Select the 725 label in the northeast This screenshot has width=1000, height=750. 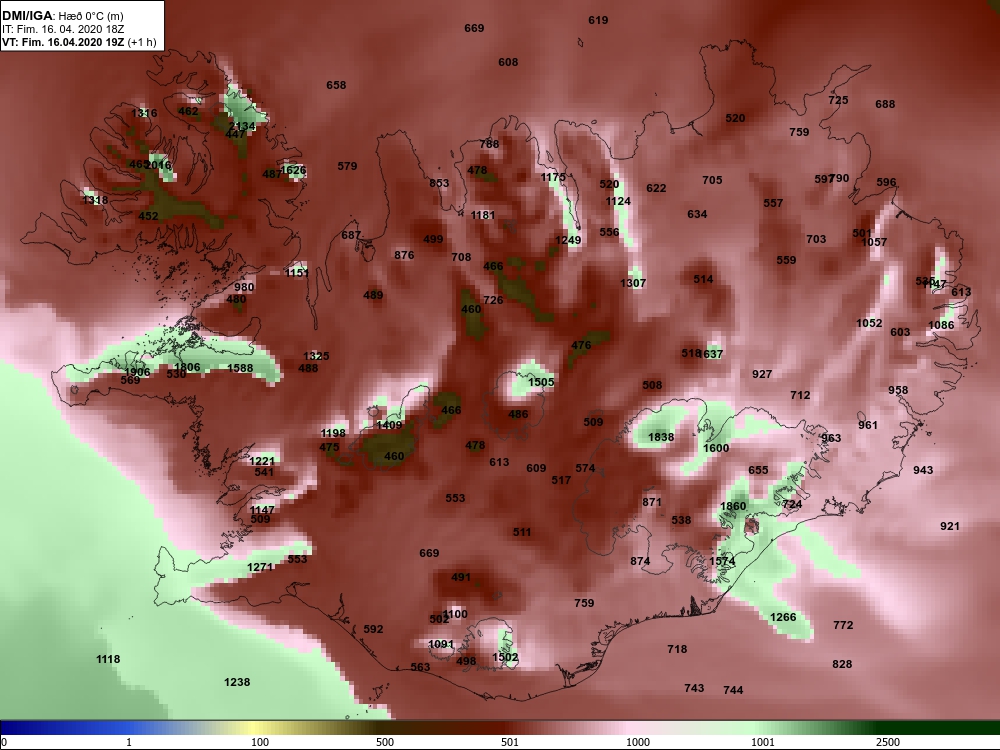839,100
